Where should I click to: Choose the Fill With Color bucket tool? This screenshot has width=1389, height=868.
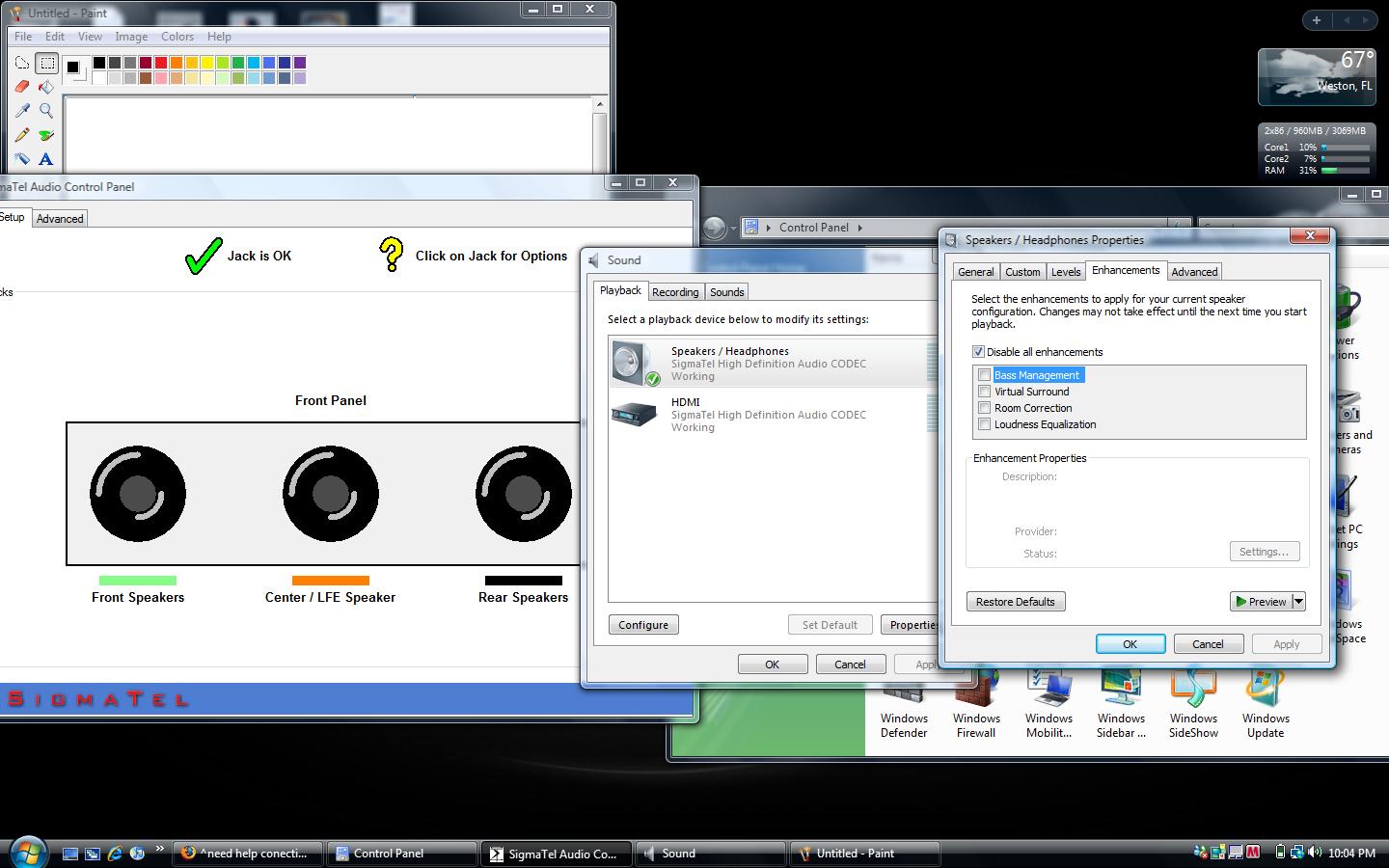pyautogui.click(x=46, y=87)
